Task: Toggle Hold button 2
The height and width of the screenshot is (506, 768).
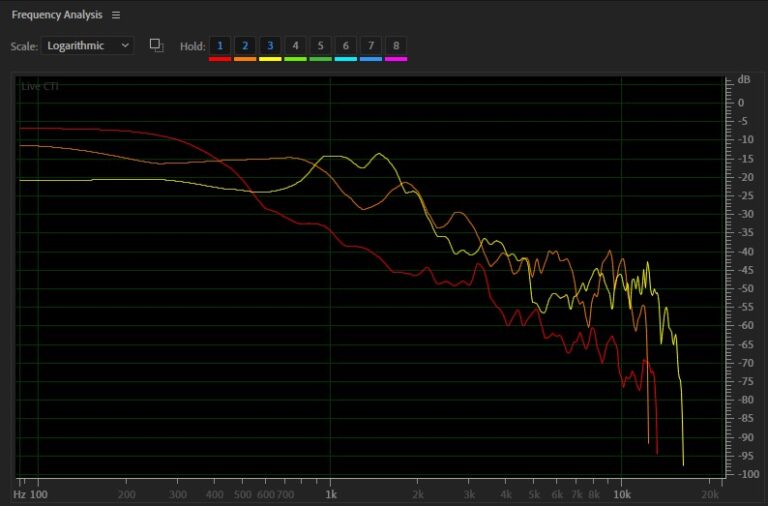Action: point(245,46)
